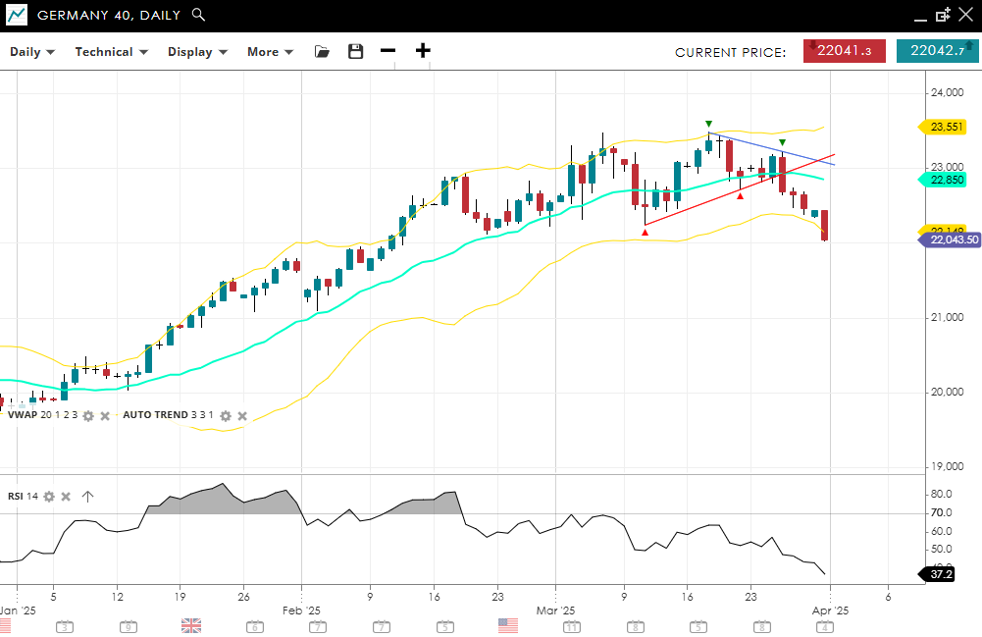
Task: Zoom in using the plus icon
Action: pyautogui.click(x=423, y=51)
